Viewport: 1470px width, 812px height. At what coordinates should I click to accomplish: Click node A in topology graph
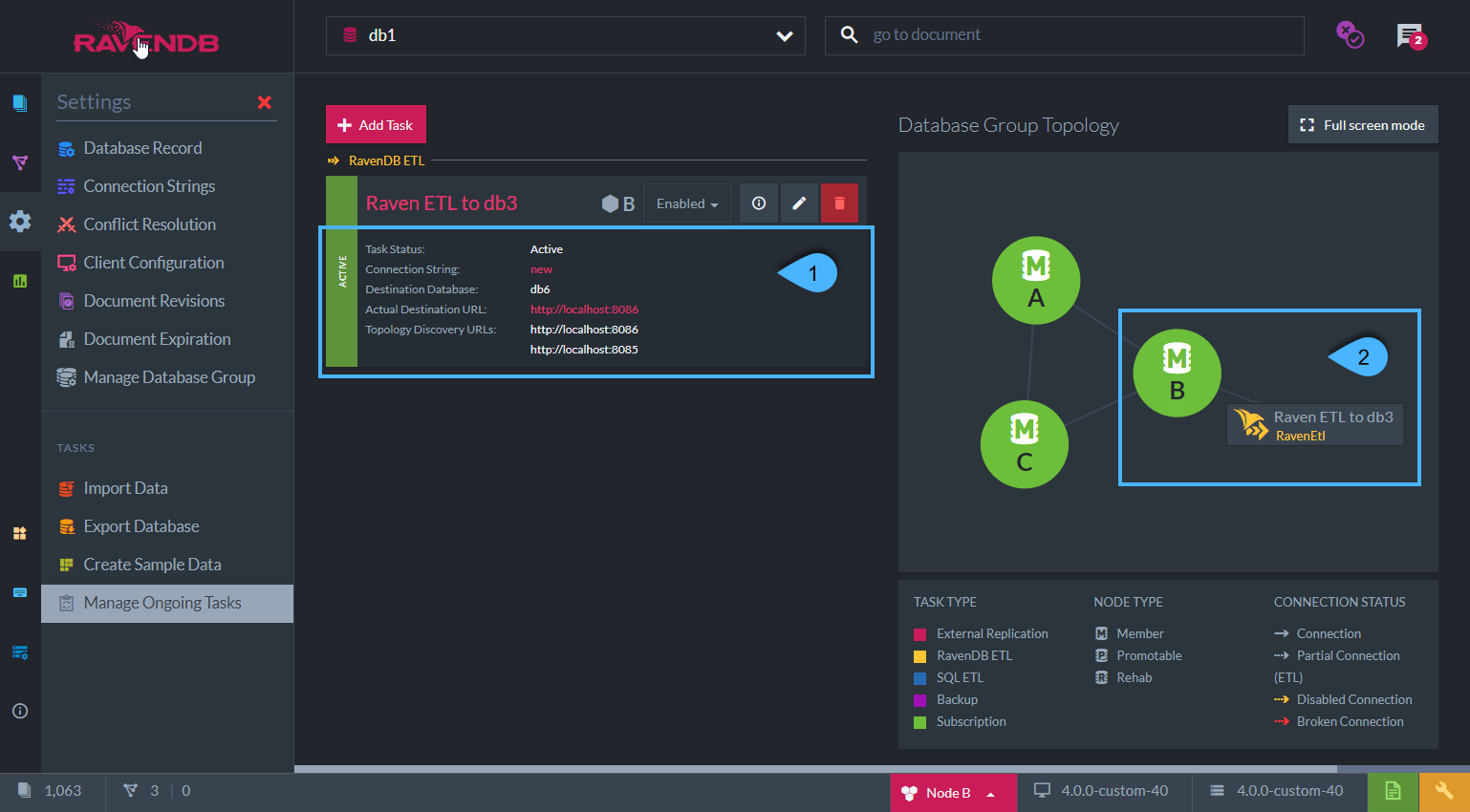coord(1036,280)
